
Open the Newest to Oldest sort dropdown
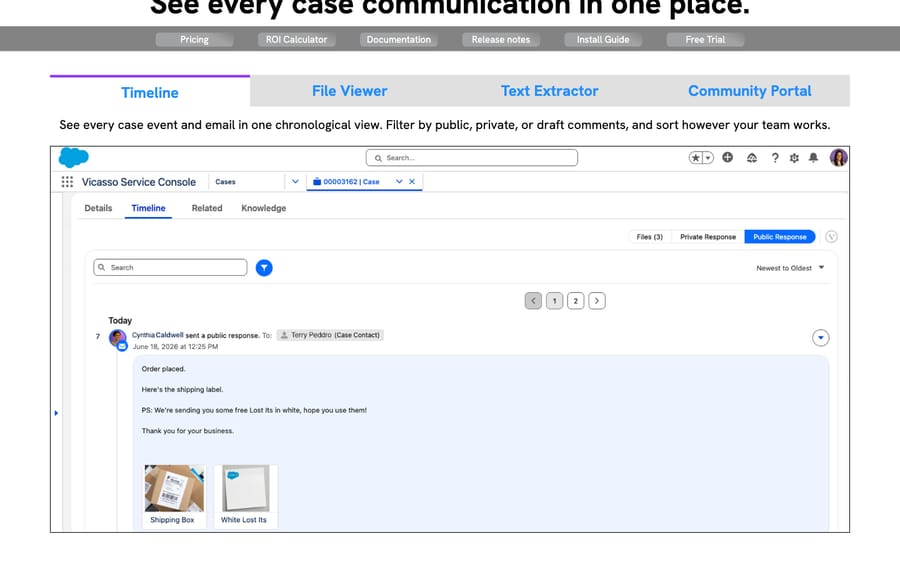tap(790, 268)
